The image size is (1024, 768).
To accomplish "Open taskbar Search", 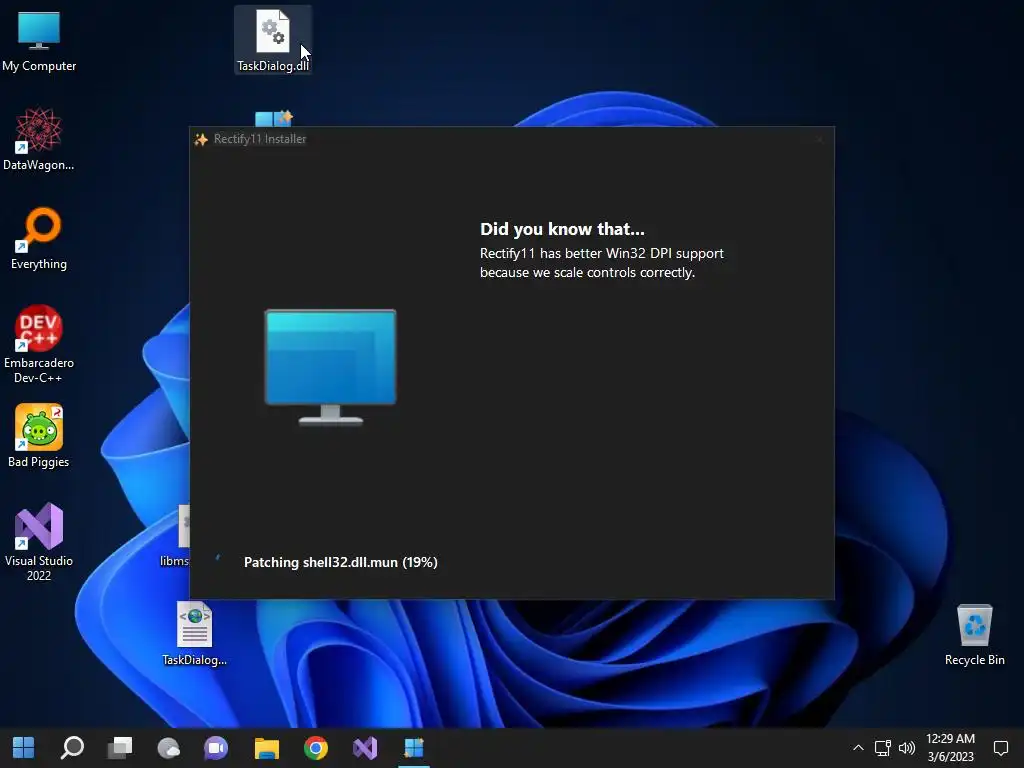I will (72, 748).
